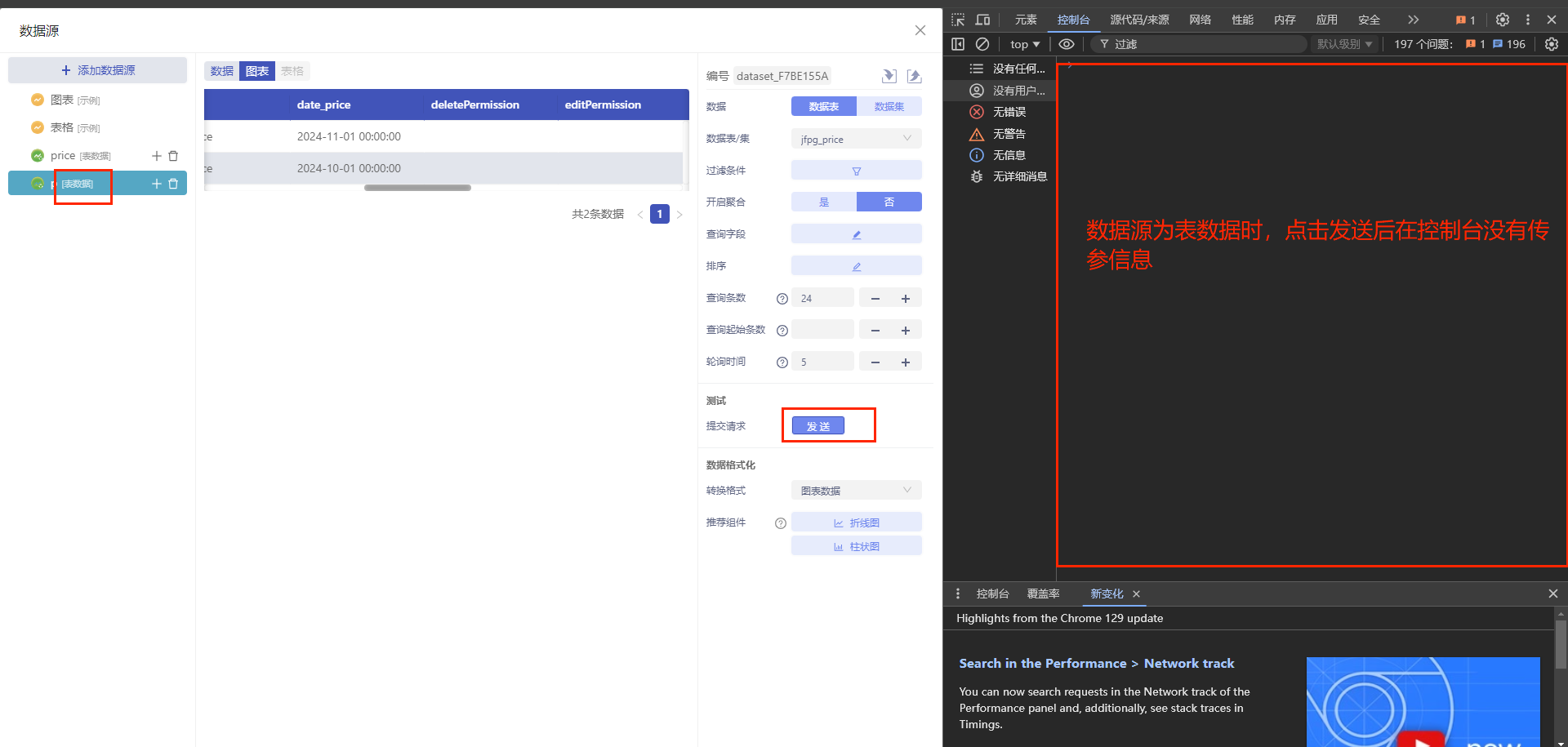Viewport: 1568px width, 747px height.
Task: Open the 元素 DevTools tab
Action: pyautogui.click(x=1026, y=20)
